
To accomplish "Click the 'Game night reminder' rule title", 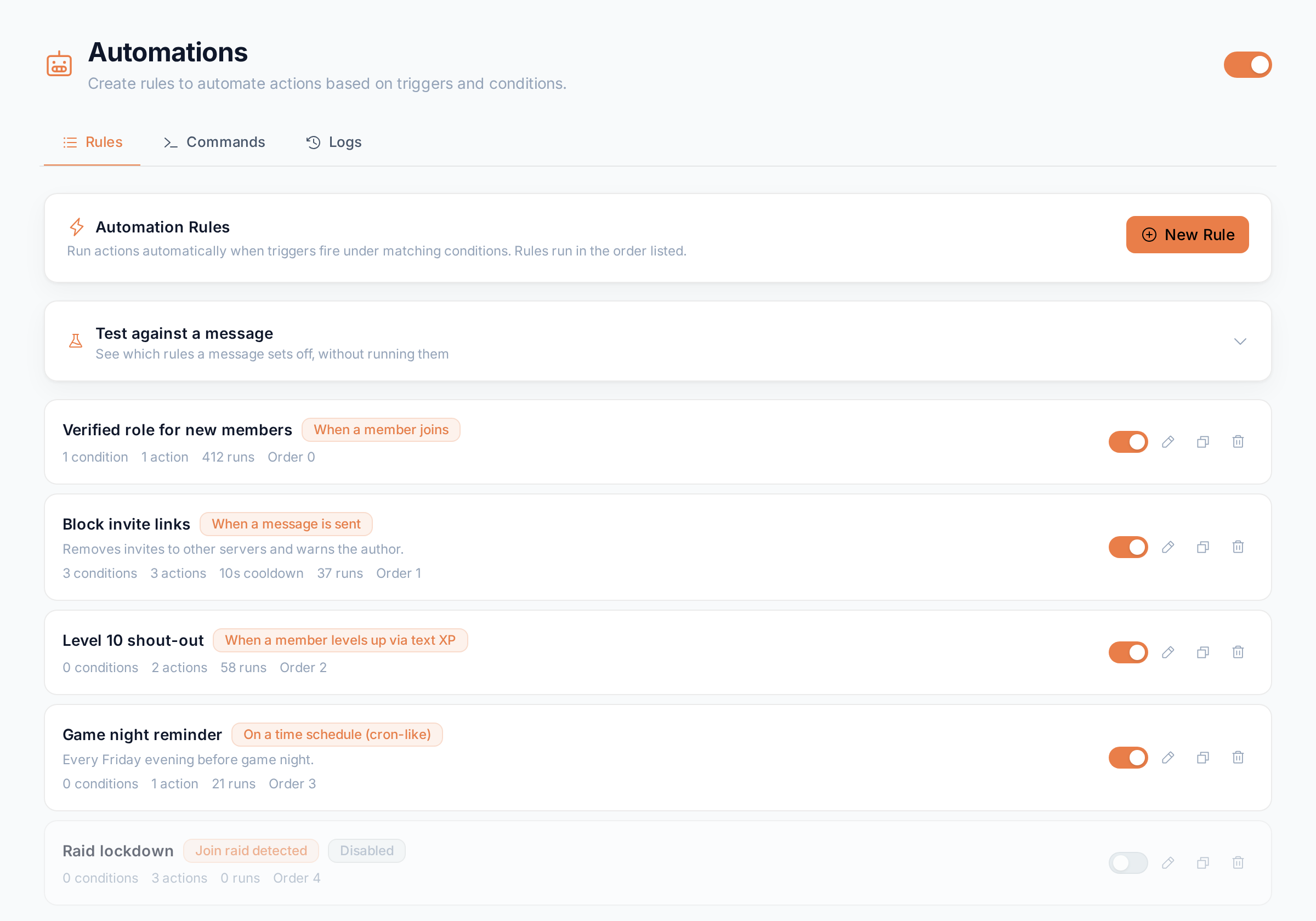I will point(142,735).
